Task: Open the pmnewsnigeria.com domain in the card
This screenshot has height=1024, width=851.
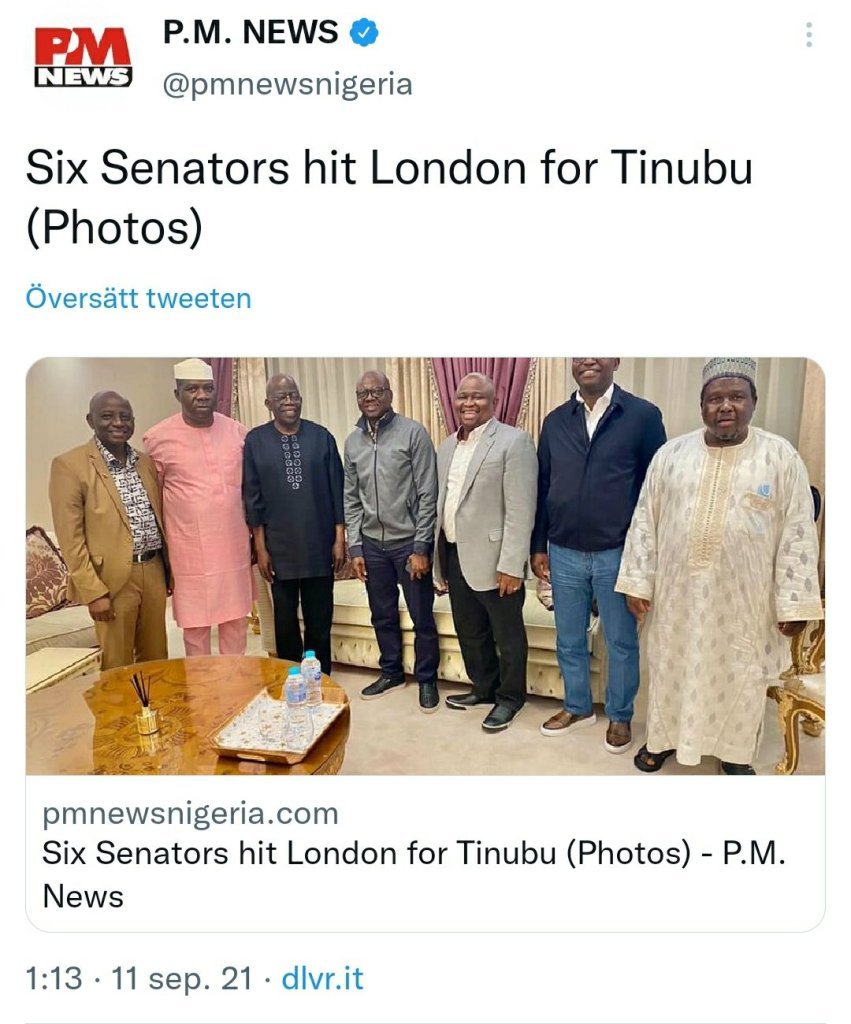Action: point(190,814)
